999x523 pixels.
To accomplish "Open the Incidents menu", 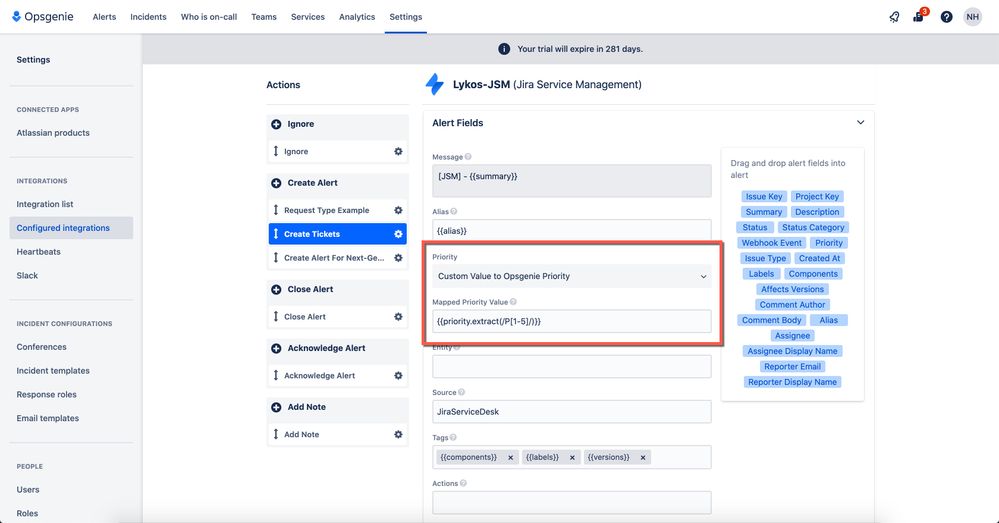I will coord(148,17).
